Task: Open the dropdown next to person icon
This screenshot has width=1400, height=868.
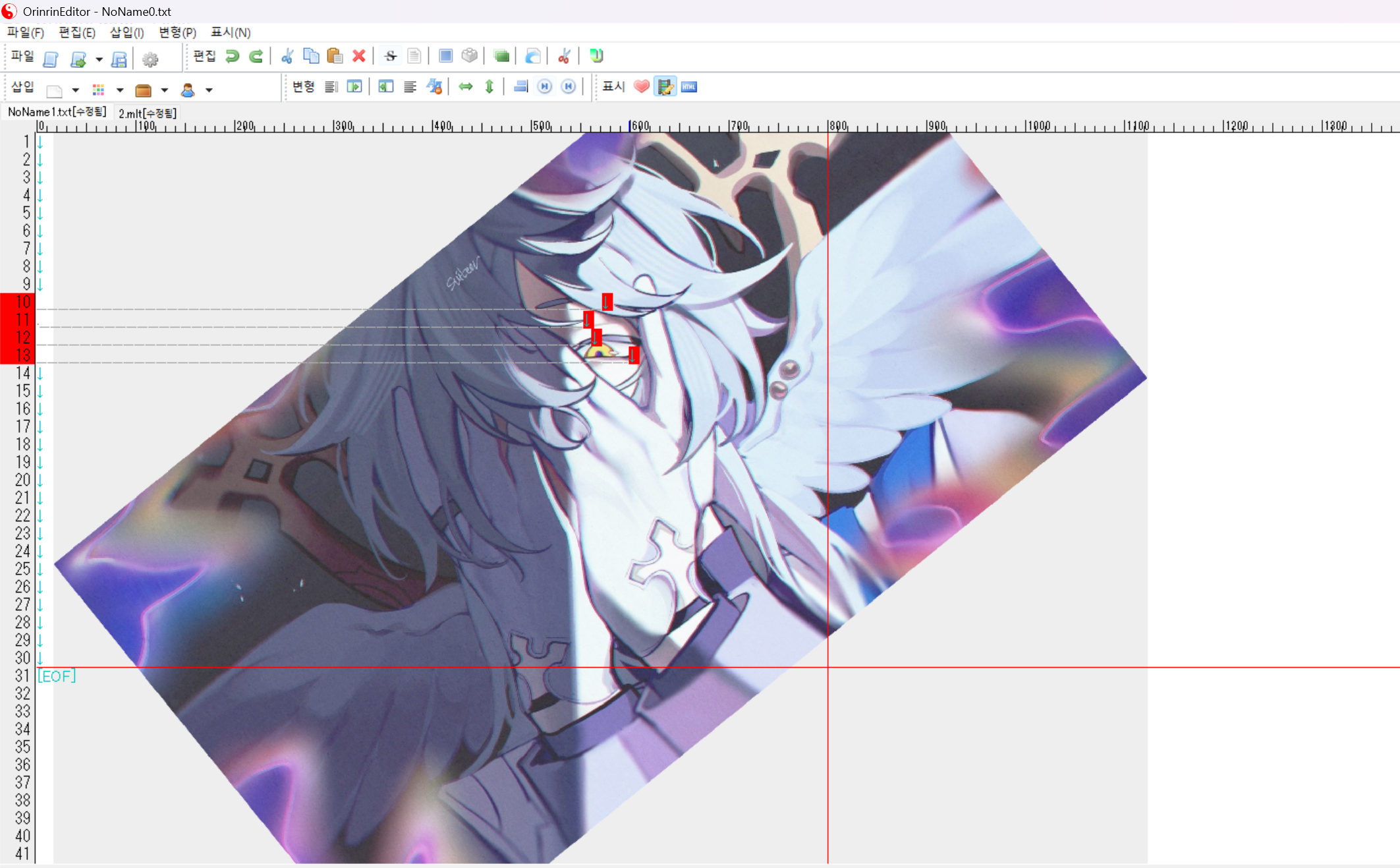Action: point(209,90)
